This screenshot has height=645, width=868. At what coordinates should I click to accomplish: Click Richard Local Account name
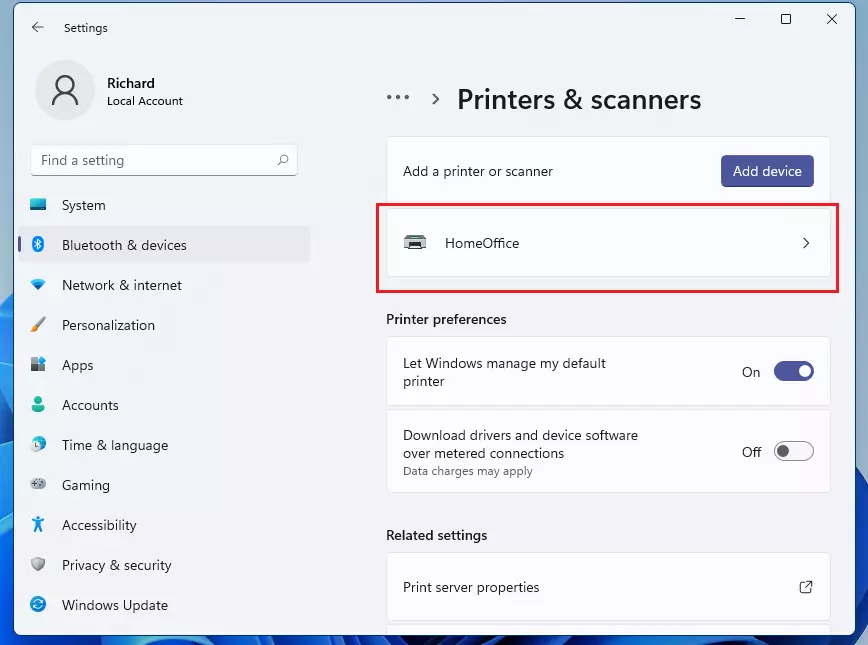coord(144,91)
